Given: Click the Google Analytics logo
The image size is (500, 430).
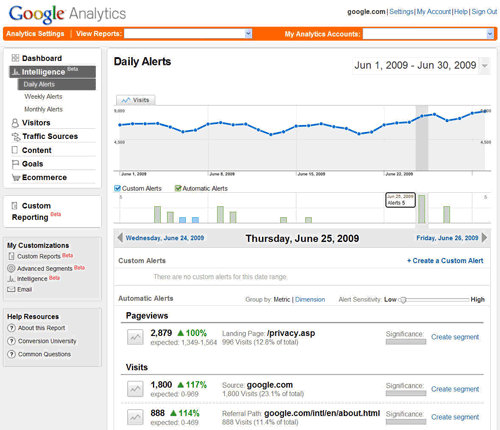Looking at the screenshot, I should pos(68,14).
